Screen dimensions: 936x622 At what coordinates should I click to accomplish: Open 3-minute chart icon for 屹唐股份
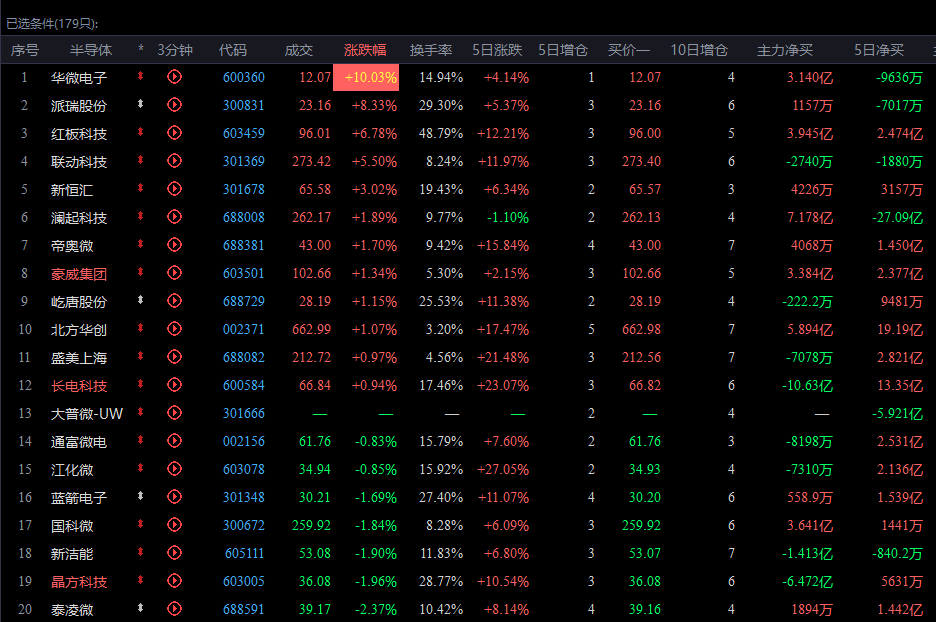point(174,301)
